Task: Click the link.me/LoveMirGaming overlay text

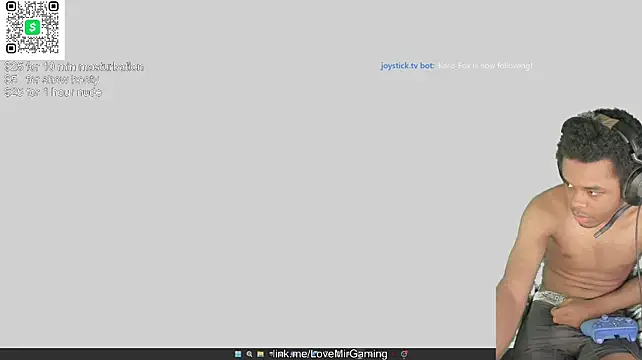Action: pos(330,354)
